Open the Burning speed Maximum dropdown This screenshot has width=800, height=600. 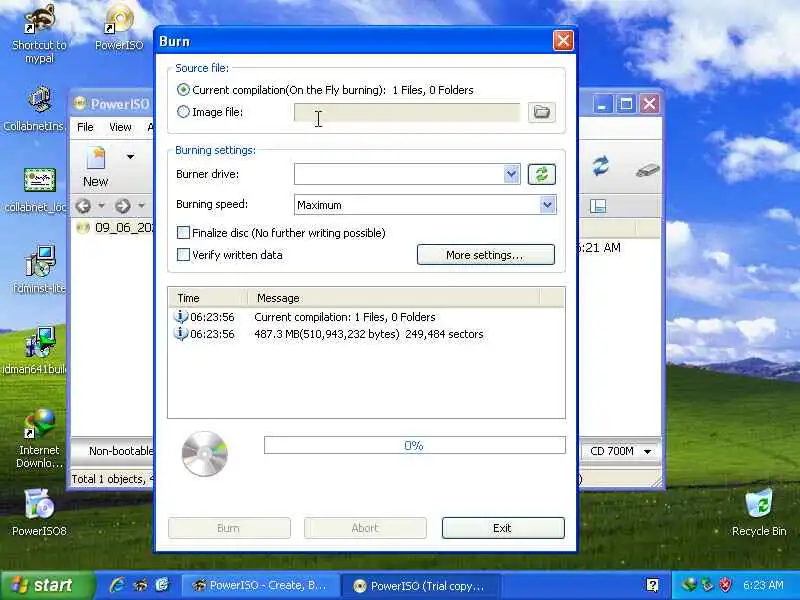pos(547,205)
